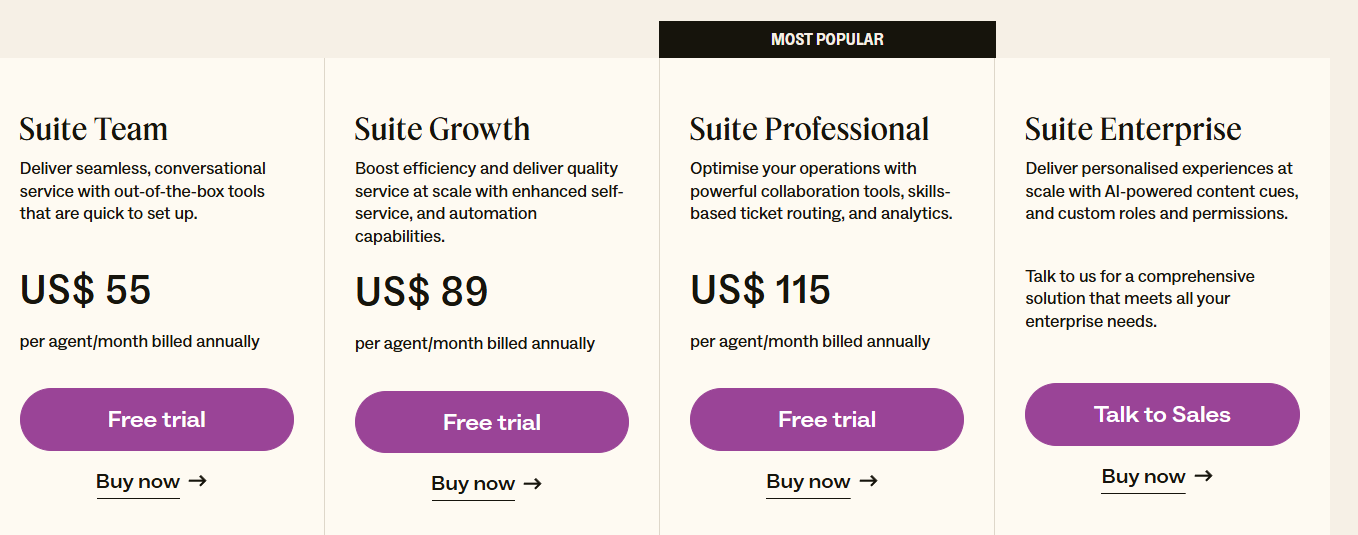Start the Suite Team free trial
1358x535 pixels.
click(x=157, y=420)
